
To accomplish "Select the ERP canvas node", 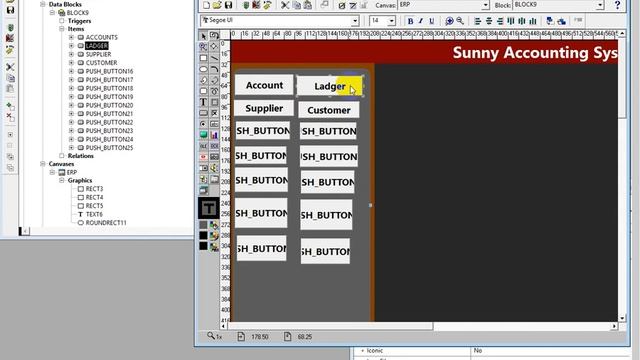I will [x=72, y=172].
